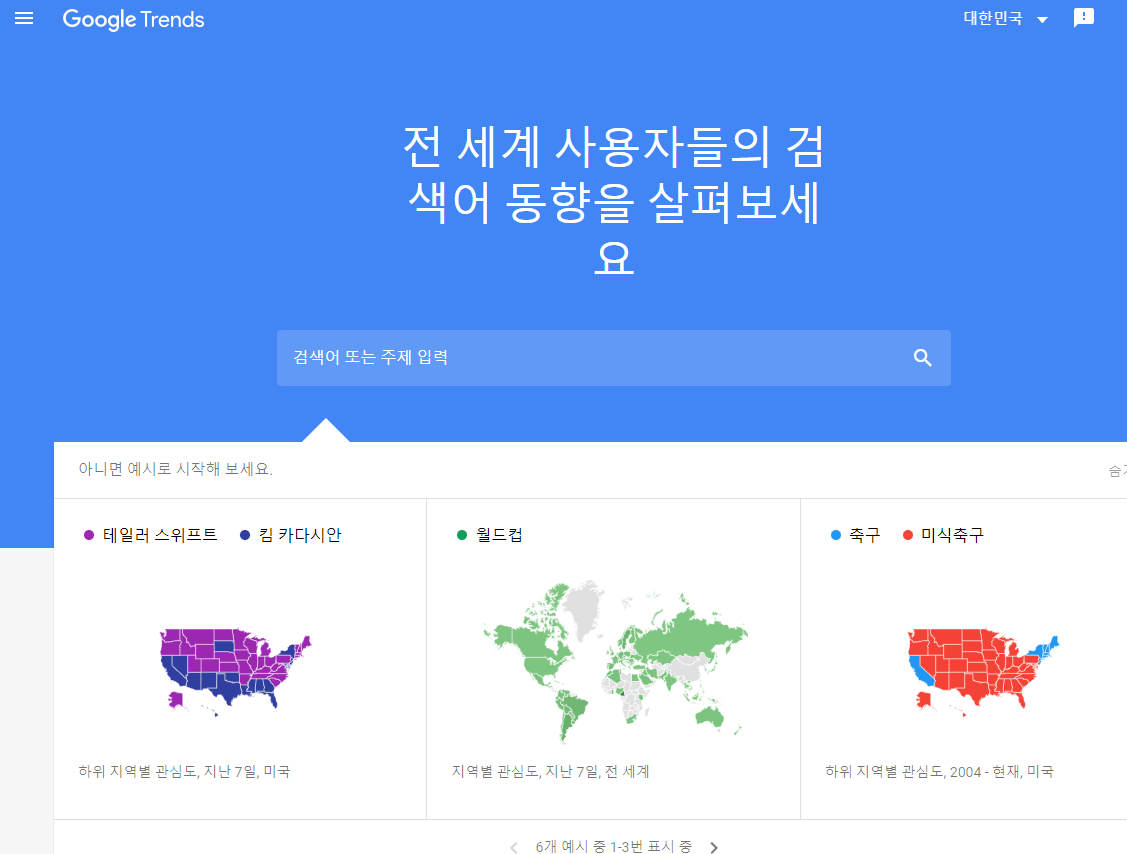Click the blue dot beside 축구
The width and height of the screenshot is (1127, 854).
tap(836, 535)
